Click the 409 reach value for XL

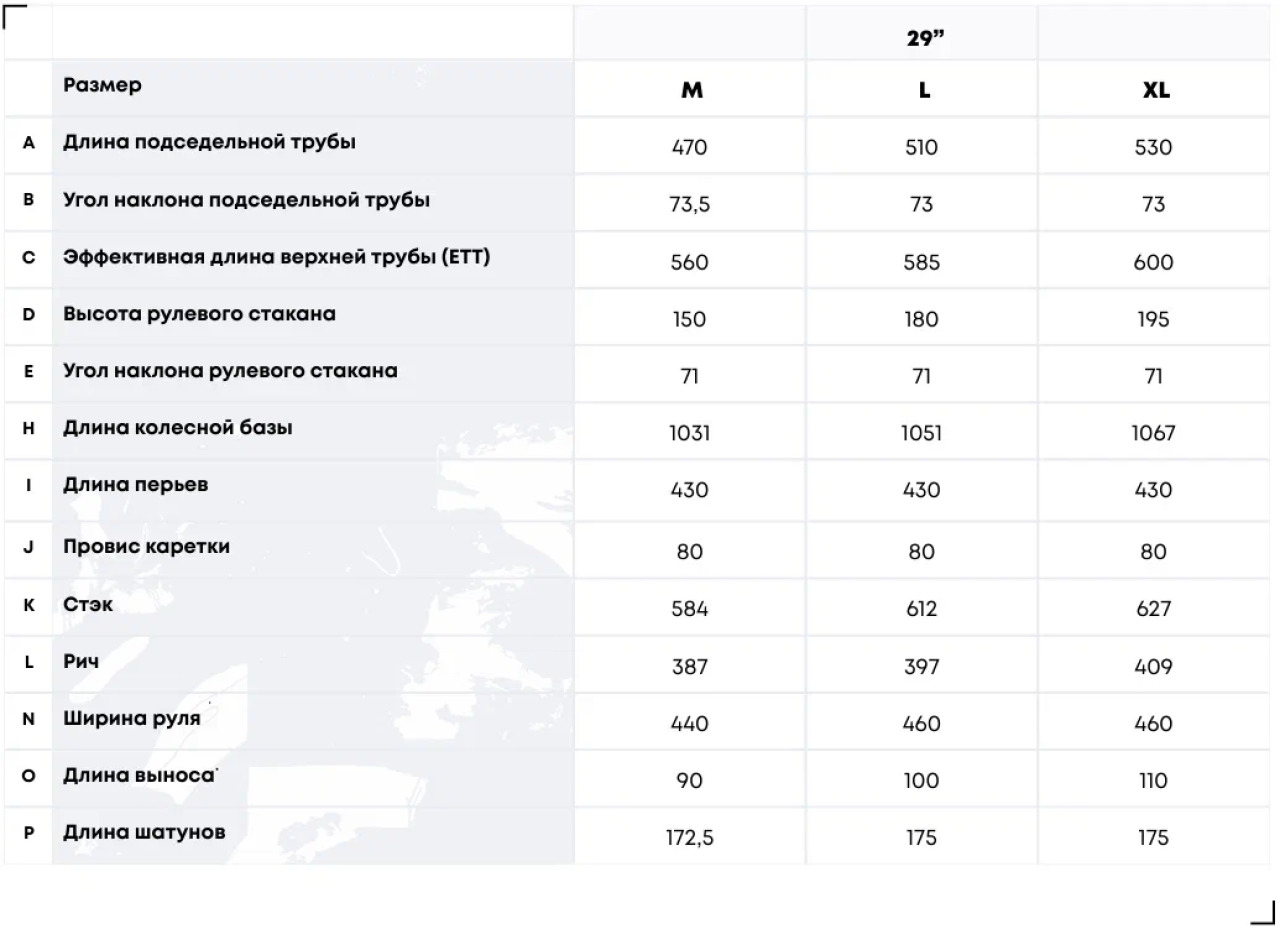coord(1153,666)
